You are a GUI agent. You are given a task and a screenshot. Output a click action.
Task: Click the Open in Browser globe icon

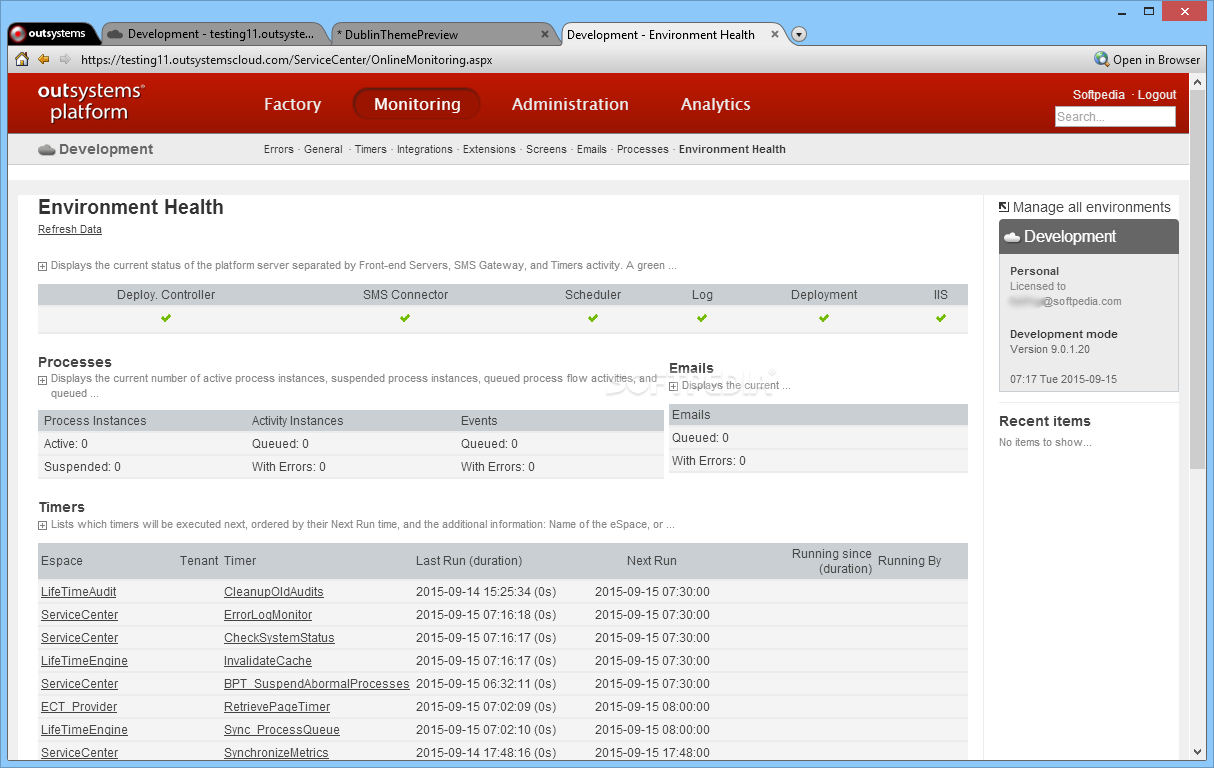click(1102, 59)
